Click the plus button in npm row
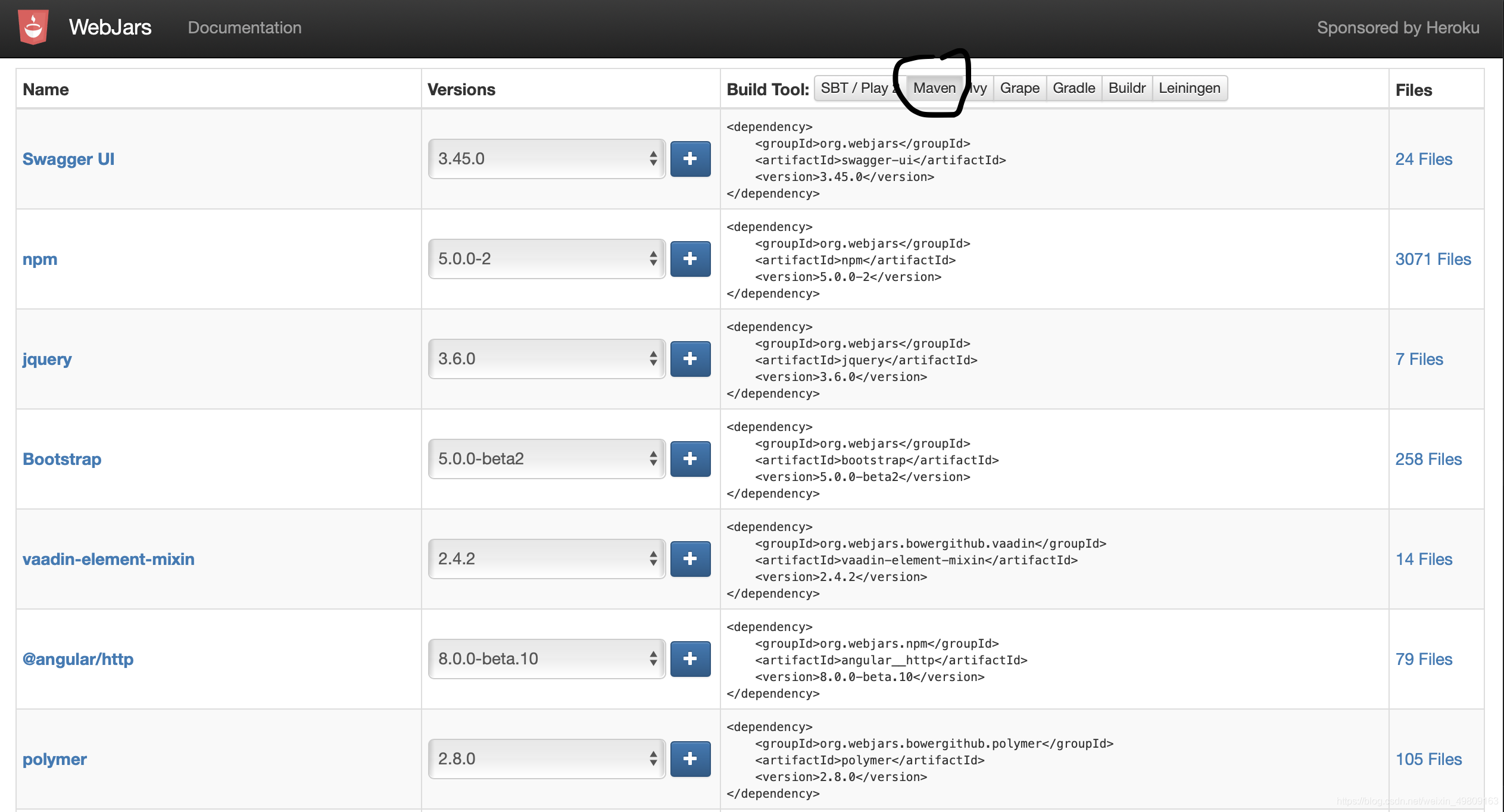 (690, 259)
